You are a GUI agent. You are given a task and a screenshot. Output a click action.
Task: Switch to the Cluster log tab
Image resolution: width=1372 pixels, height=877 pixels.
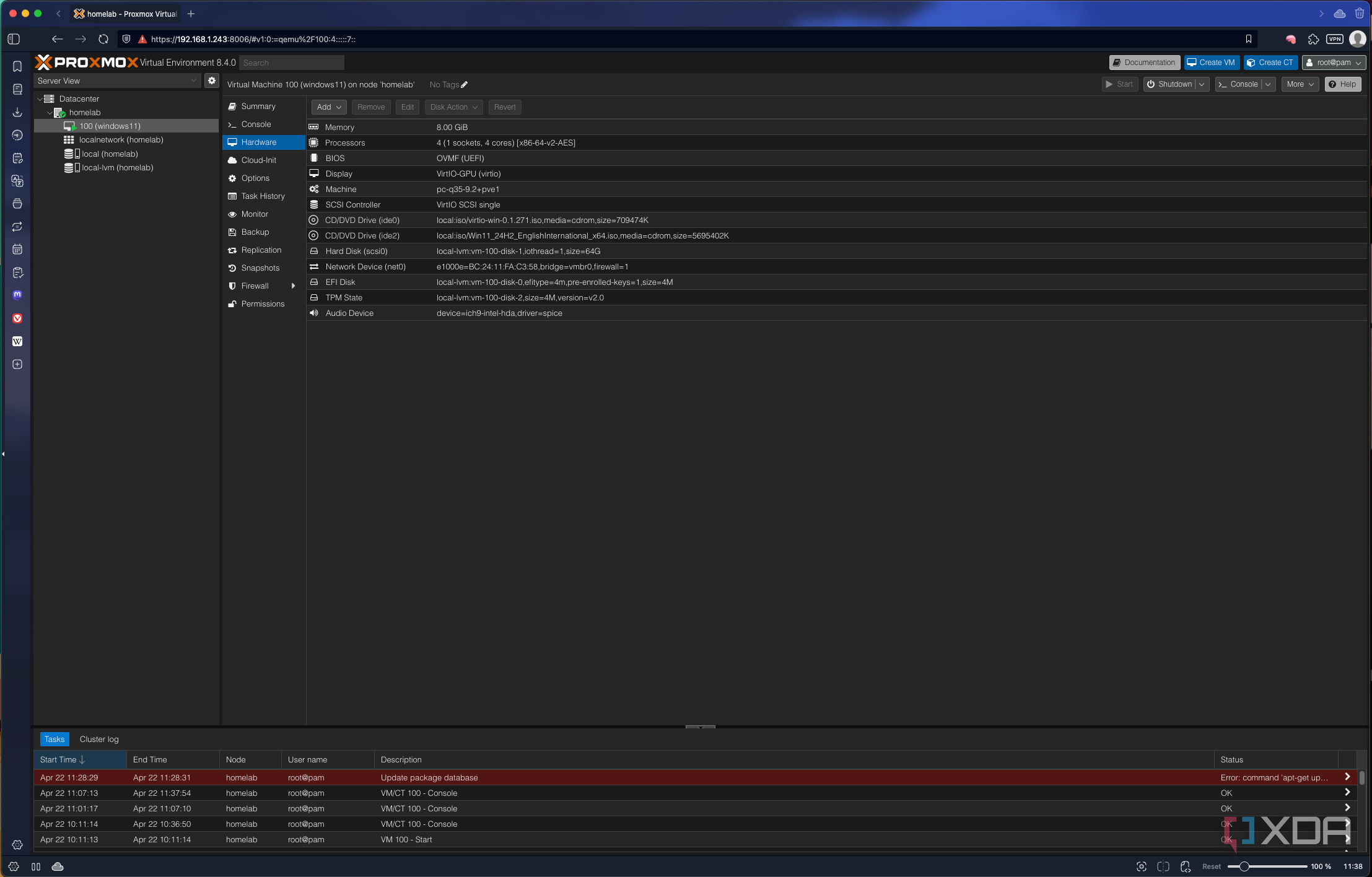99,740
